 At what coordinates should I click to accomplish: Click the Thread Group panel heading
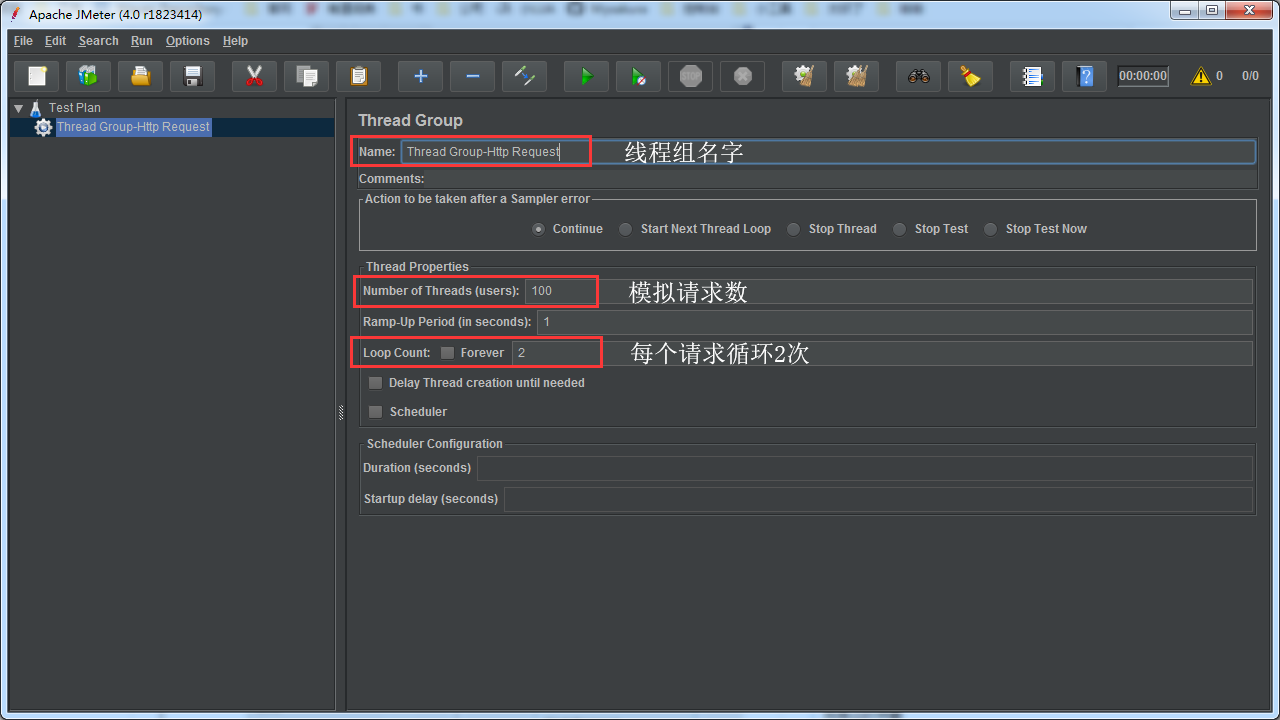(410, 120)
